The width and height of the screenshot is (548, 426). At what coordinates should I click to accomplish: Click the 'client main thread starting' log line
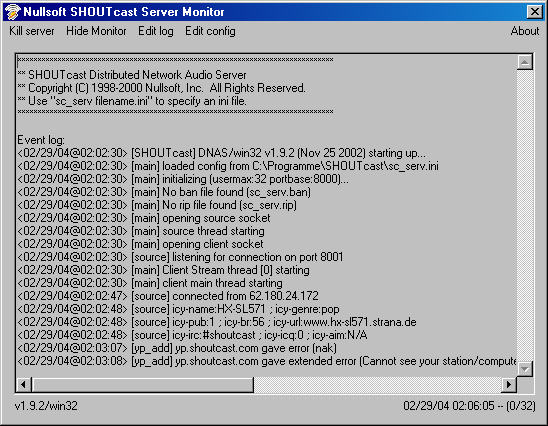pyautogui.click(x=150, y=283)
